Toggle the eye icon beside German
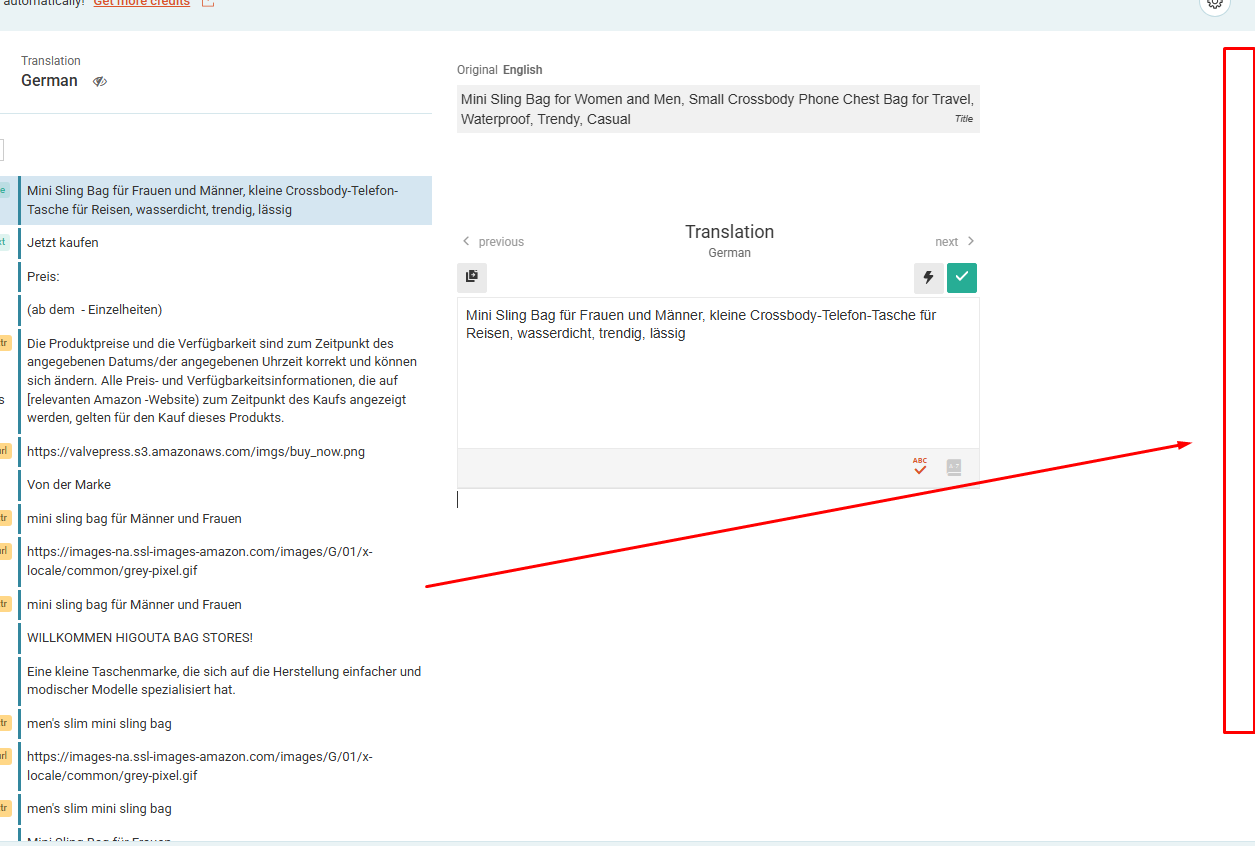Viewport: 1255px width, 846px height. (100, 82)
